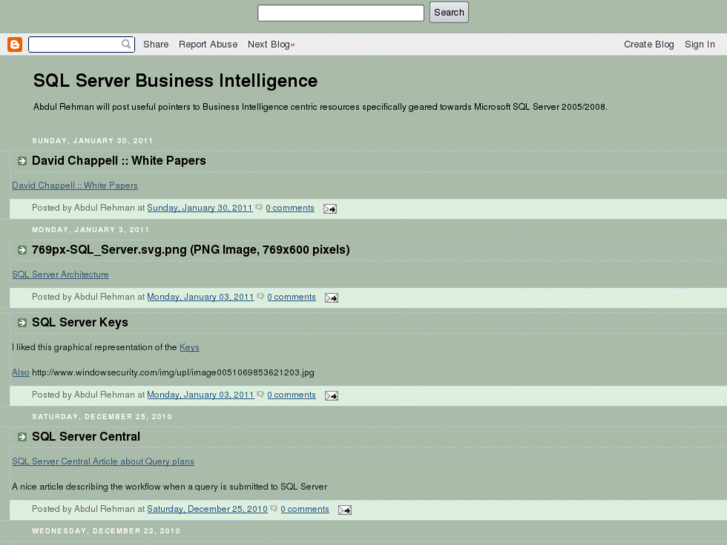Click the orange Blogger logo icon
This screenshot has height=545, width=727.
(15, 44)
